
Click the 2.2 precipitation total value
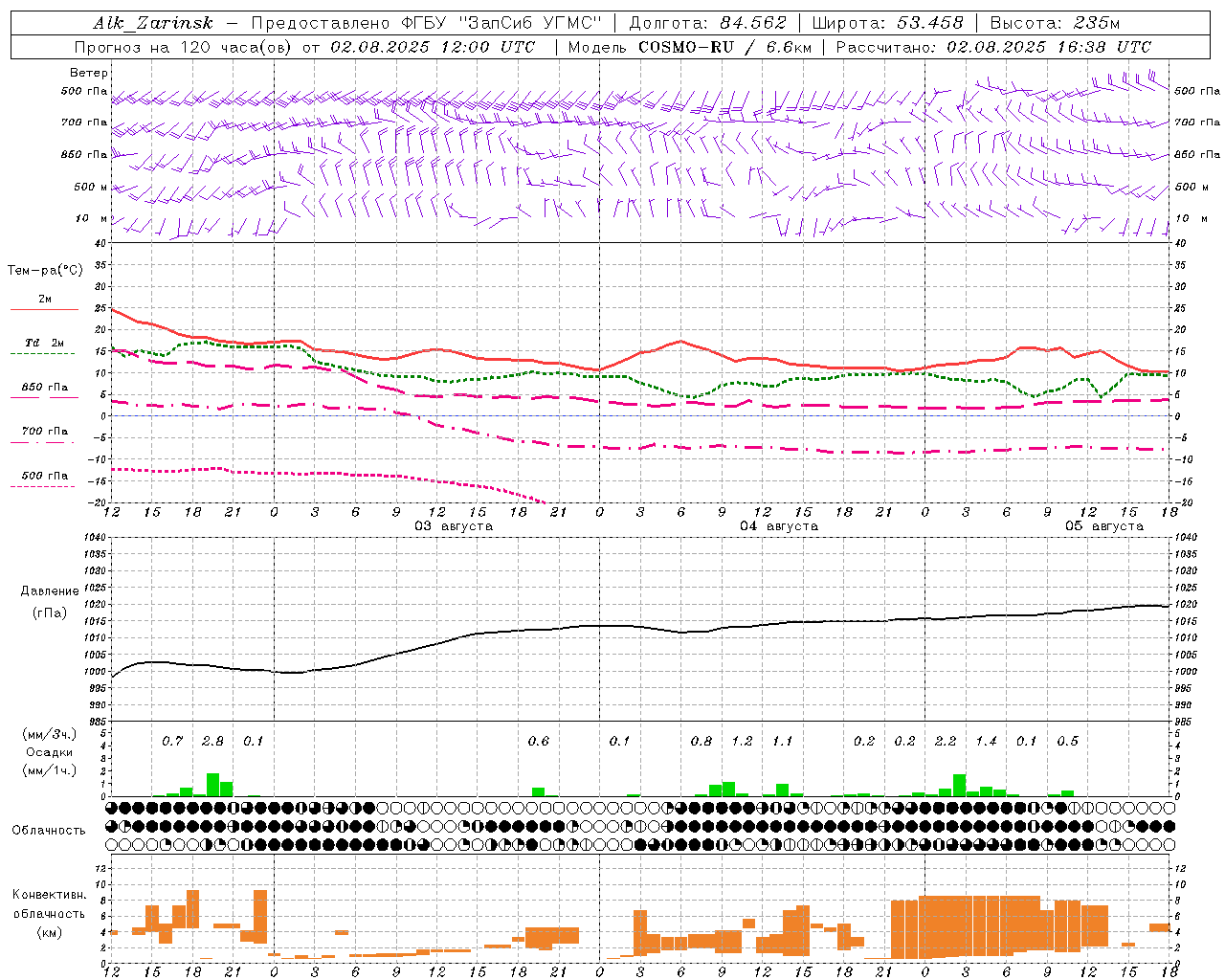tap(946, 741)
